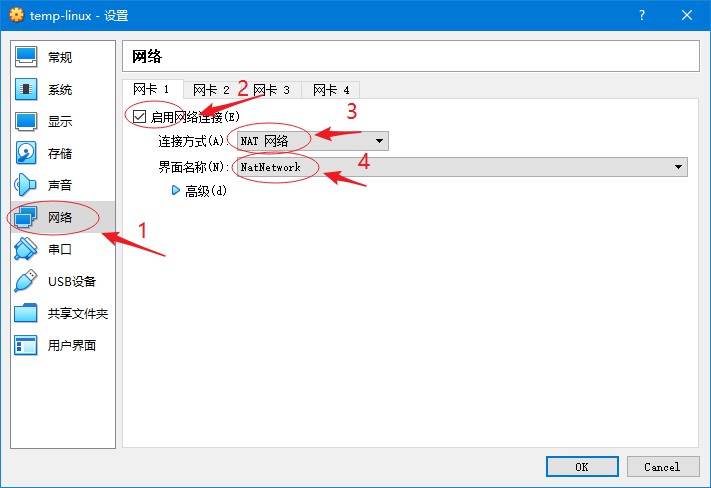The image size is (711, 488).
Task: Click the 用户界面 label in sidebar
Action: click(72, 346)
